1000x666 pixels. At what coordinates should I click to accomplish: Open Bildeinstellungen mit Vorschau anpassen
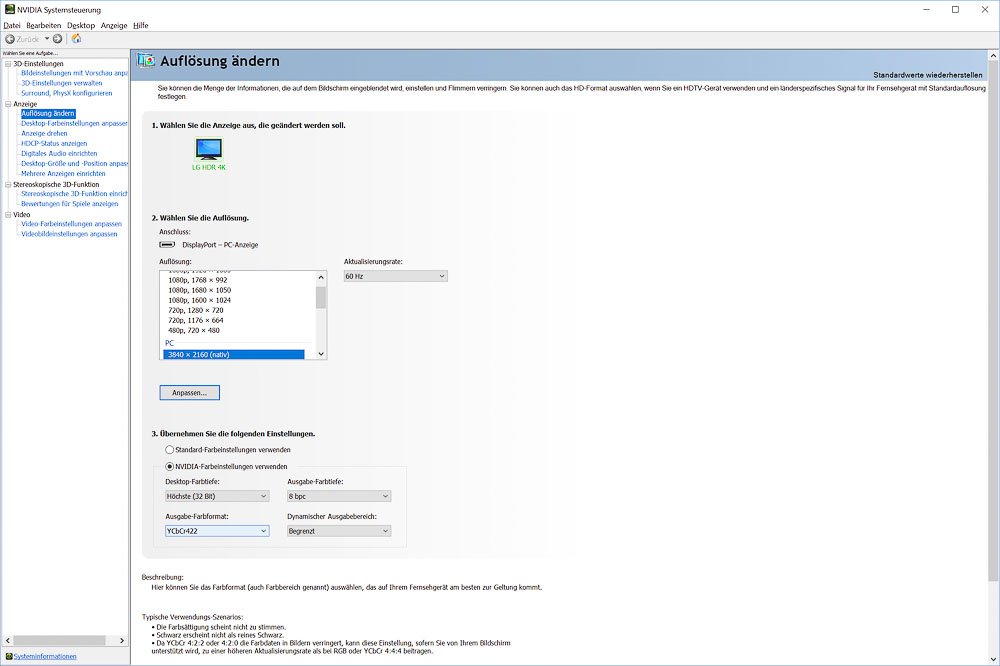point(74,73)
